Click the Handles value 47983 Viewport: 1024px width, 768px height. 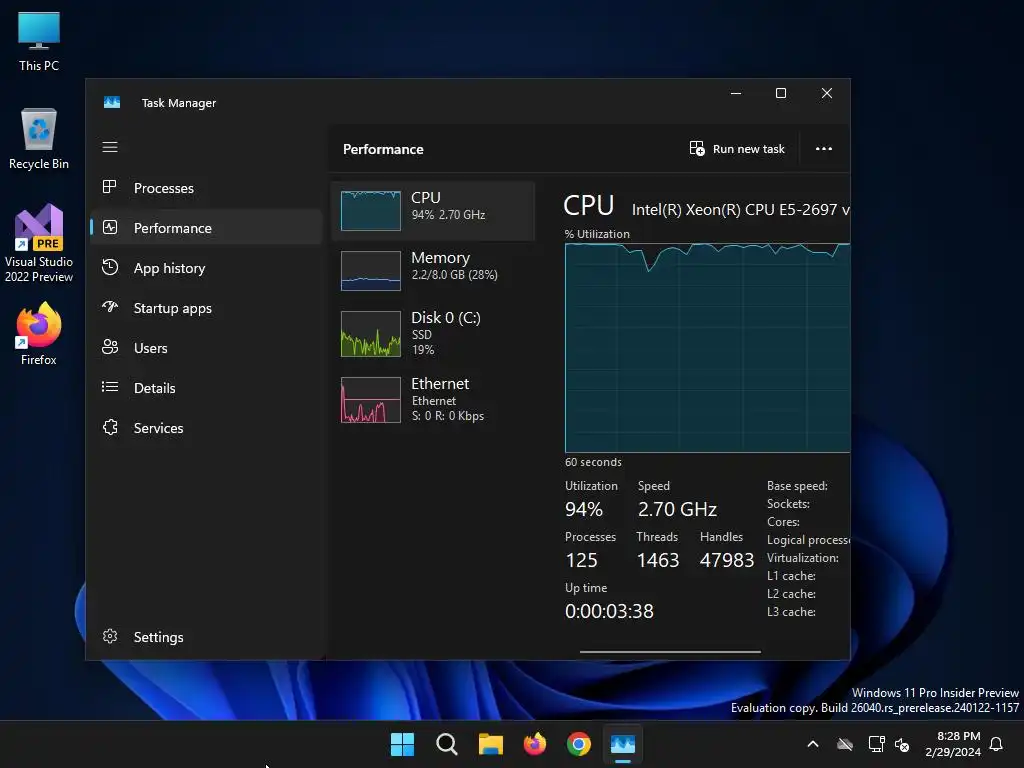point(726,560)
